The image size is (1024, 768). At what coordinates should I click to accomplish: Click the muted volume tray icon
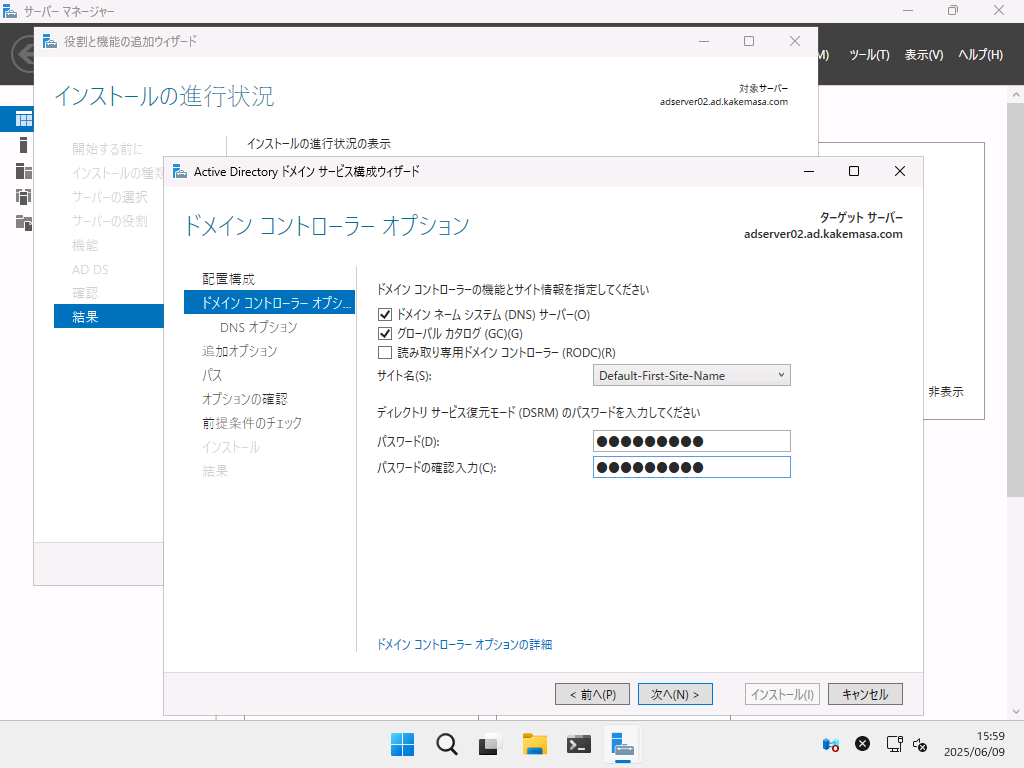pyautogui.click(x=920, y=744)
